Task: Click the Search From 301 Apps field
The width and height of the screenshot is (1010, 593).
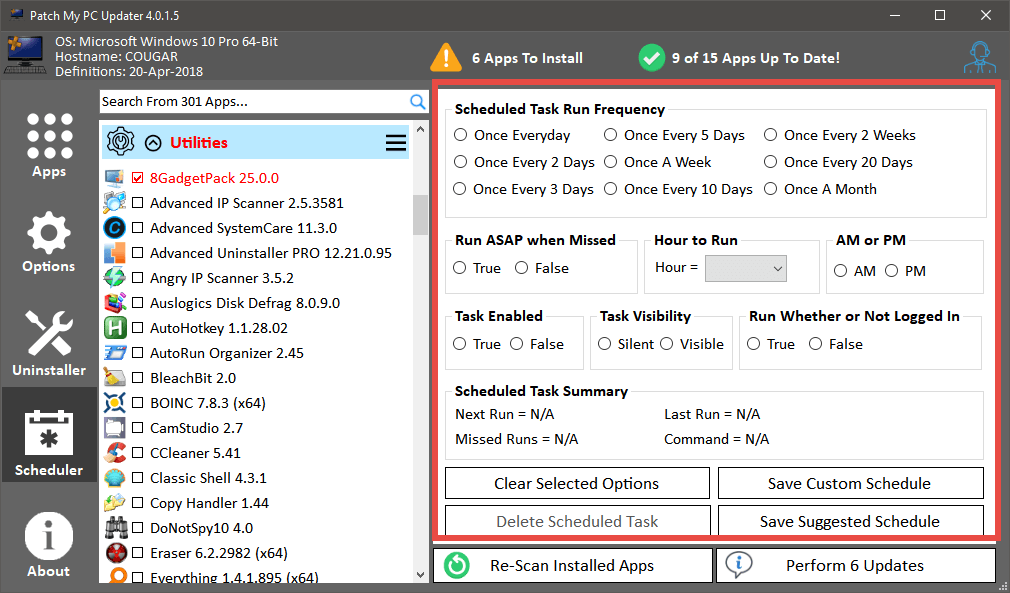Action: pos(253,101)
